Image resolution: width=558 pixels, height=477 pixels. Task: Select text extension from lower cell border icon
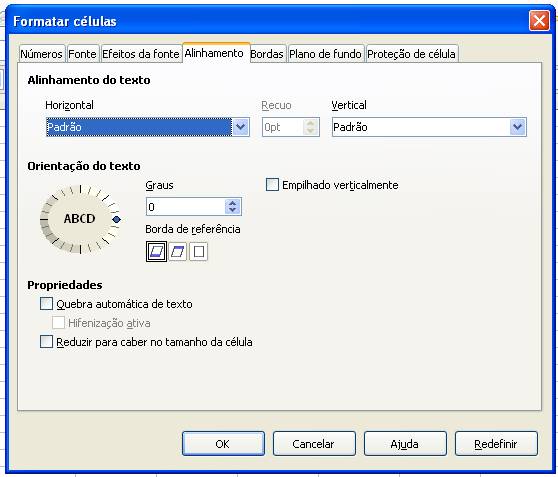point(156,252)
